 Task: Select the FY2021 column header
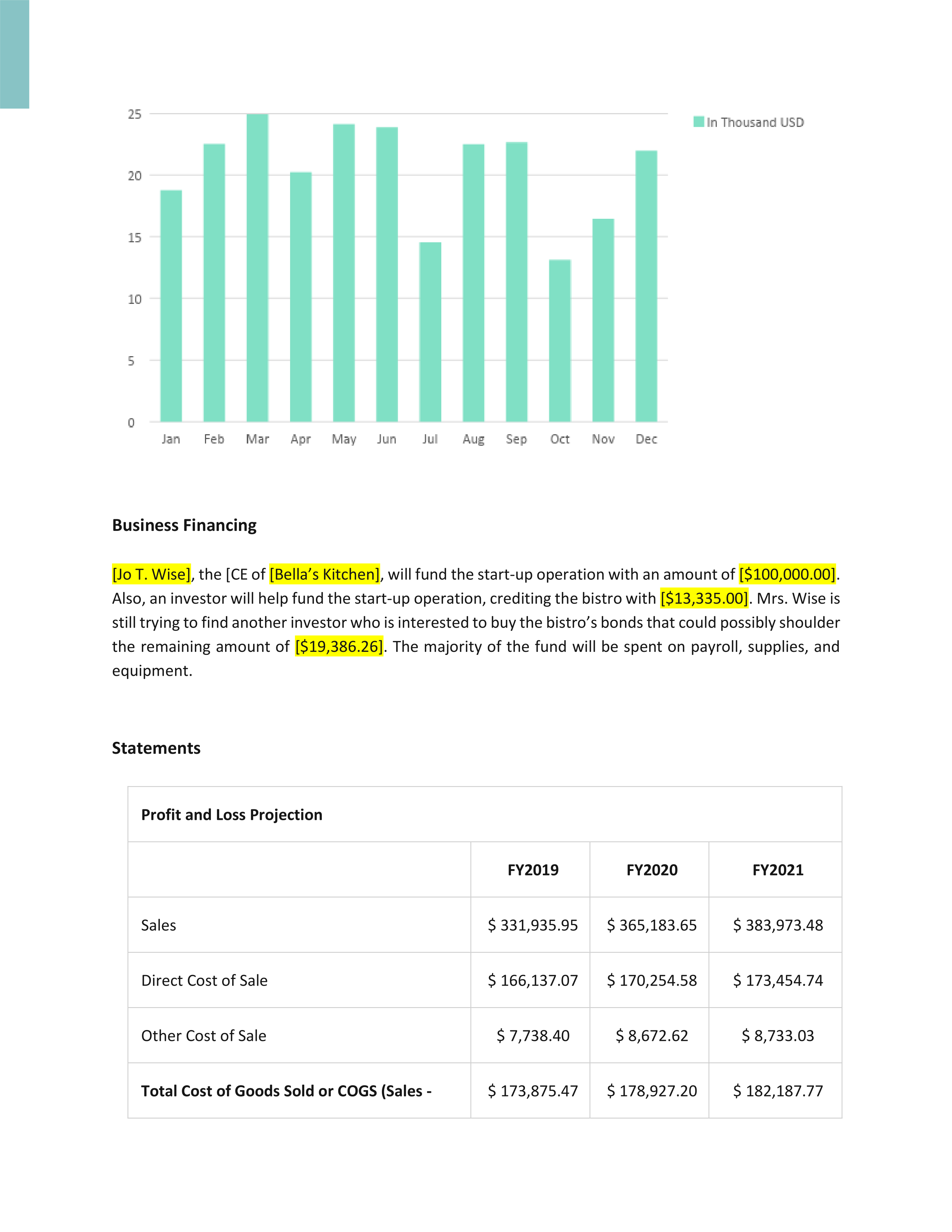point(778,870)
